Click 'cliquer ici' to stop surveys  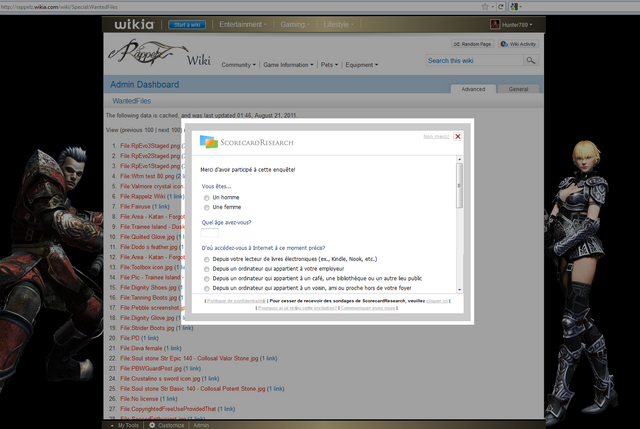pos(437,301)
